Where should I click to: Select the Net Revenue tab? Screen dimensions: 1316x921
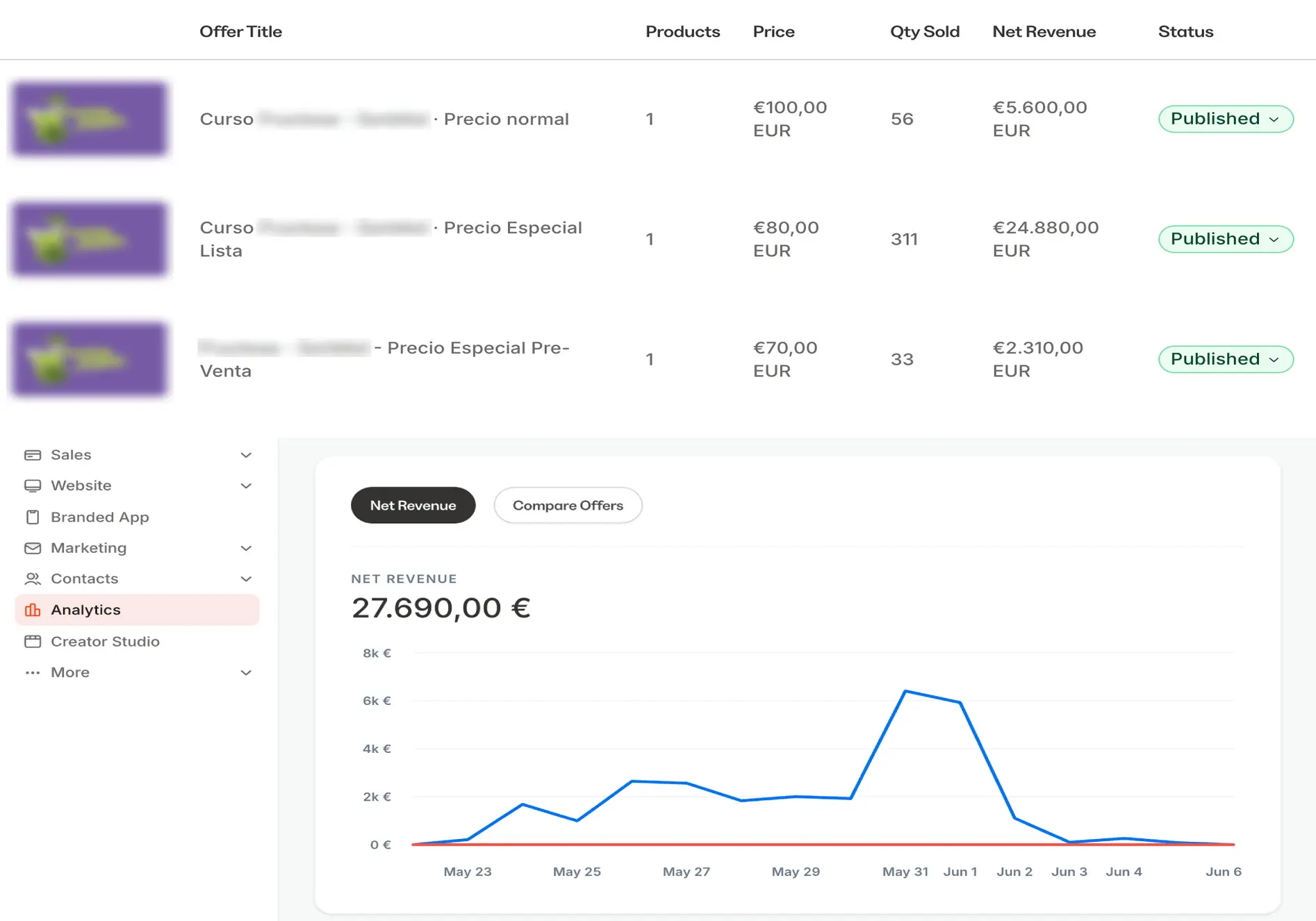413,505
